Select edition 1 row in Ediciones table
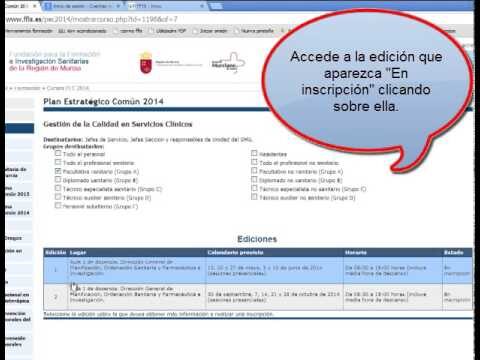Viewport: 480px width, 360px height. pyautogui.click(x=258, y=270)
